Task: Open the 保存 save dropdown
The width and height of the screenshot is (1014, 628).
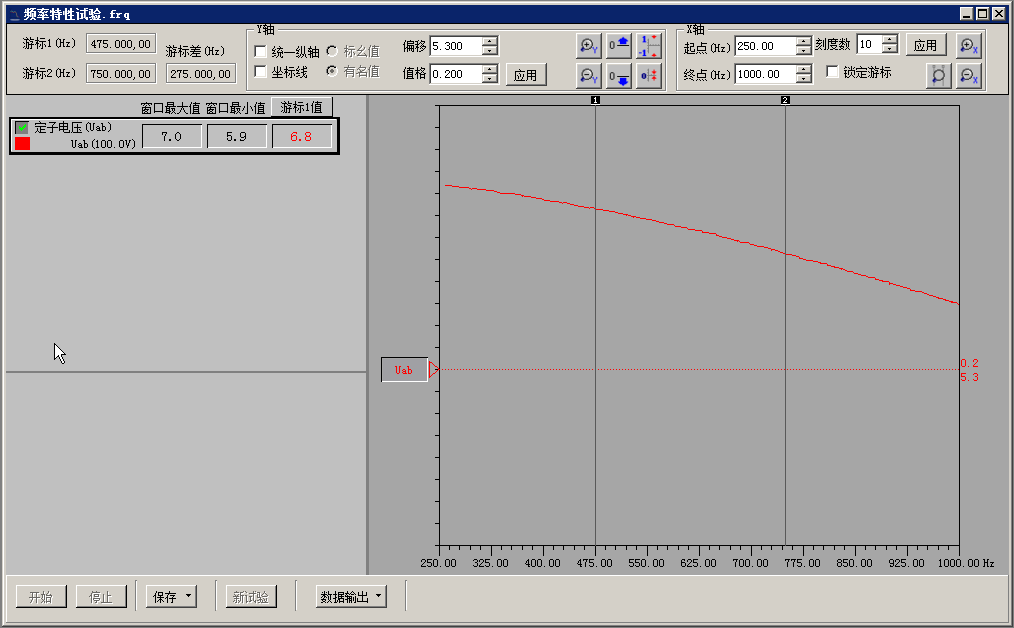Action: 171,597
